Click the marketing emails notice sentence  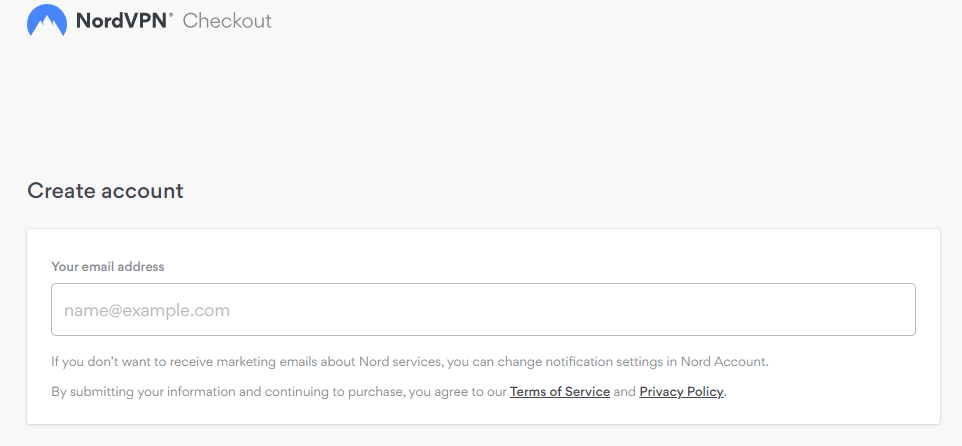pos(410,361)
